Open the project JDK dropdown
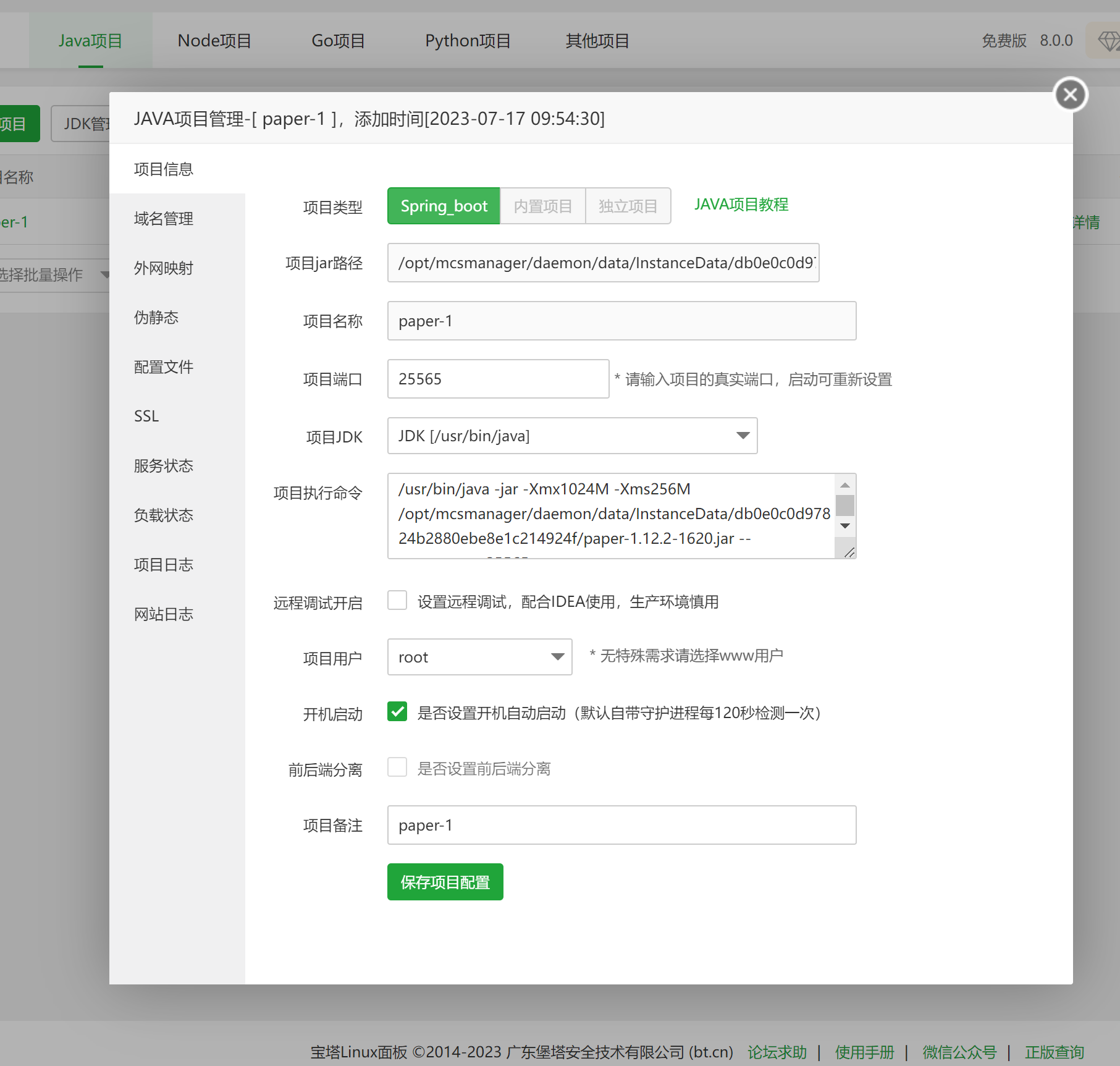Image resolution: width=1120 pixels, height=1066 pixels. pos(572,436)
